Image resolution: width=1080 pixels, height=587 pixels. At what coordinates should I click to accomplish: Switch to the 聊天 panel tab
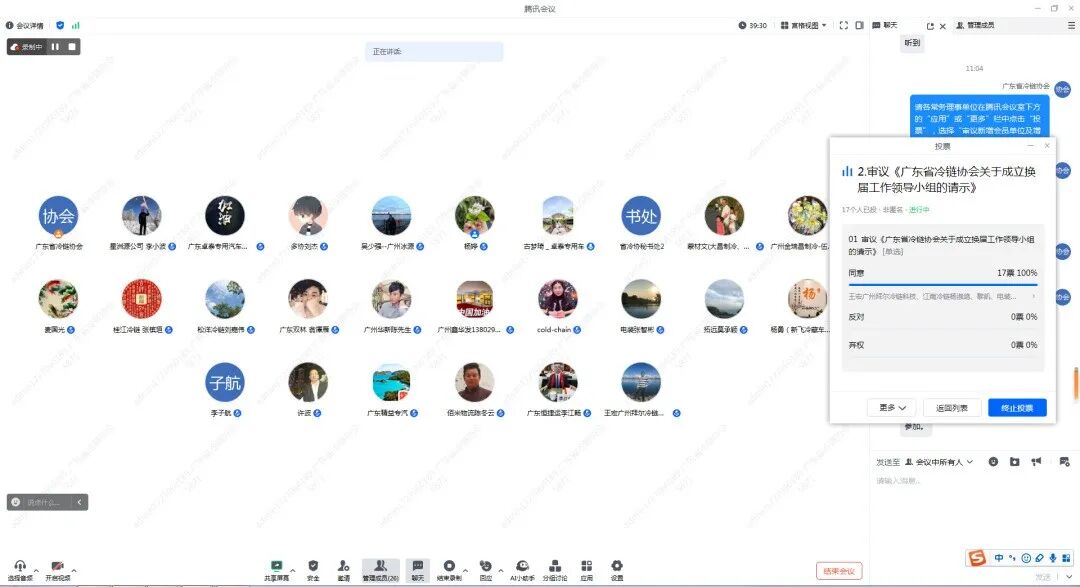coord(885,25)
